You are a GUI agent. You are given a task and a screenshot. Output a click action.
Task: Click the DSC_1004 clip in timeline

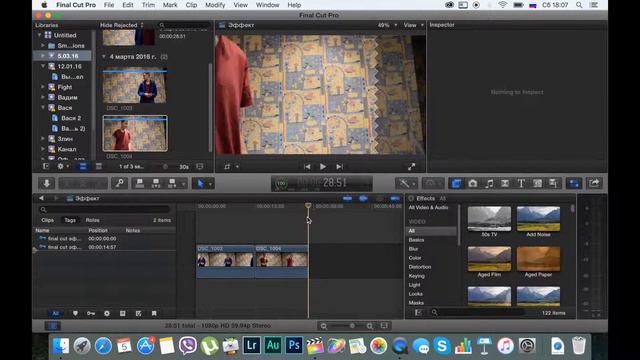click(282, 261)
